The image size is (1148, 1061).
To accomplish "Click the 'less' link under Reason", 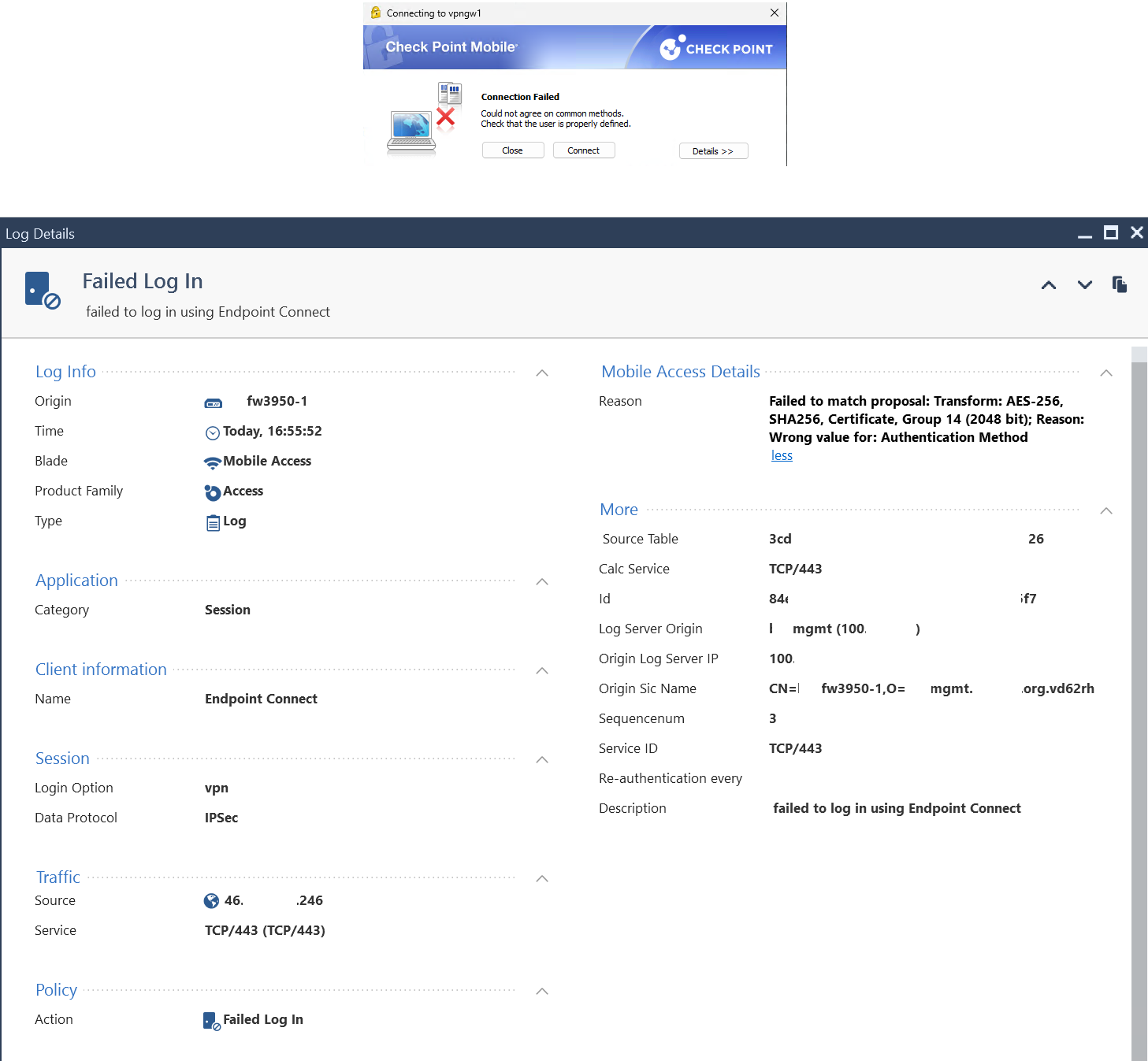I will tap(782, 455).
